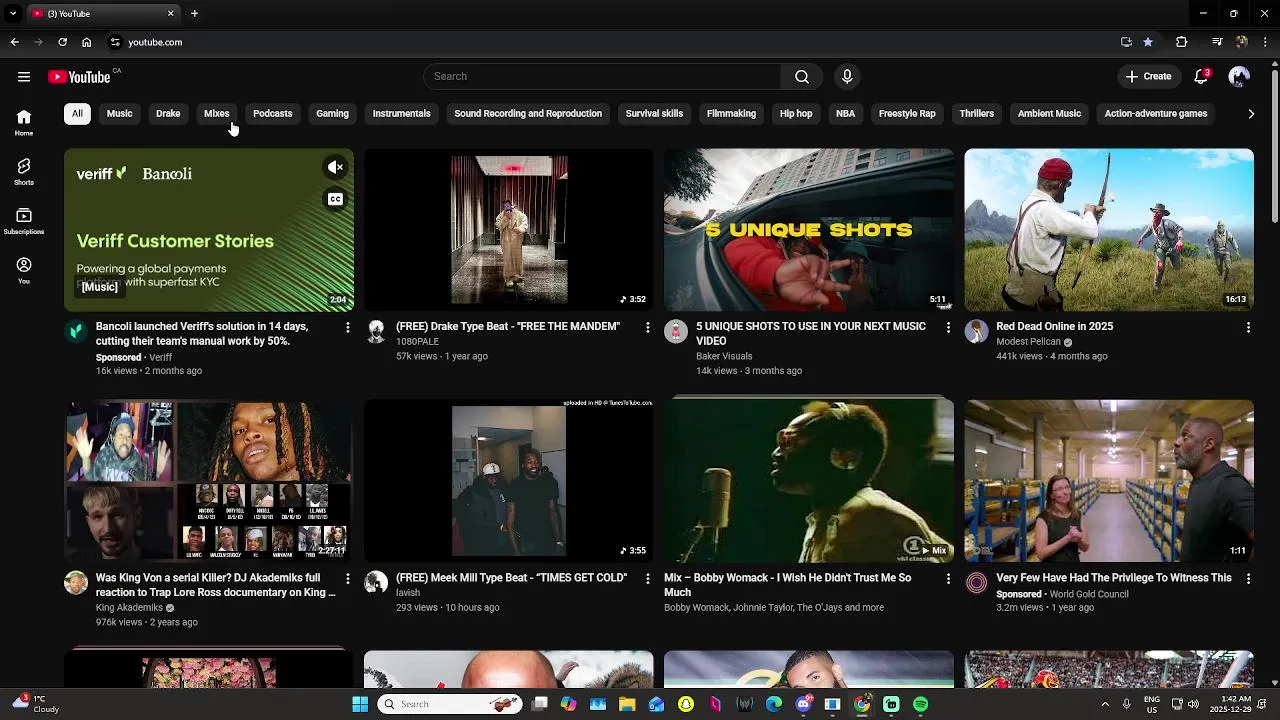The image size is (1280, 720).
Task: Open the browser three-dot menu
Action: [1266, 42]
